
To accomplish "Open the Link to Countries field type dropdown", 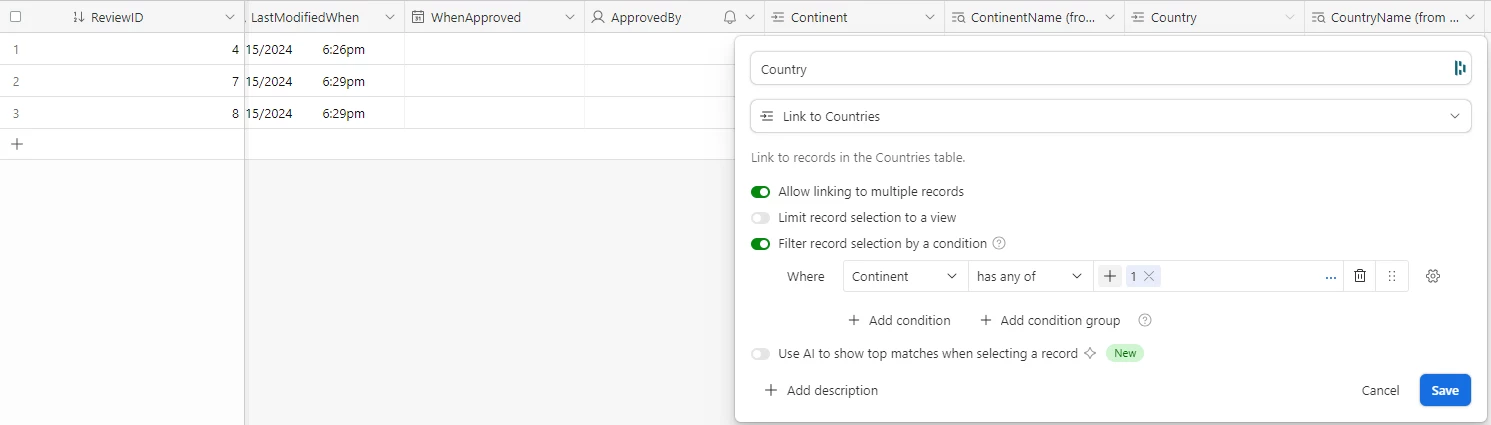I will tap(1110, 116).
